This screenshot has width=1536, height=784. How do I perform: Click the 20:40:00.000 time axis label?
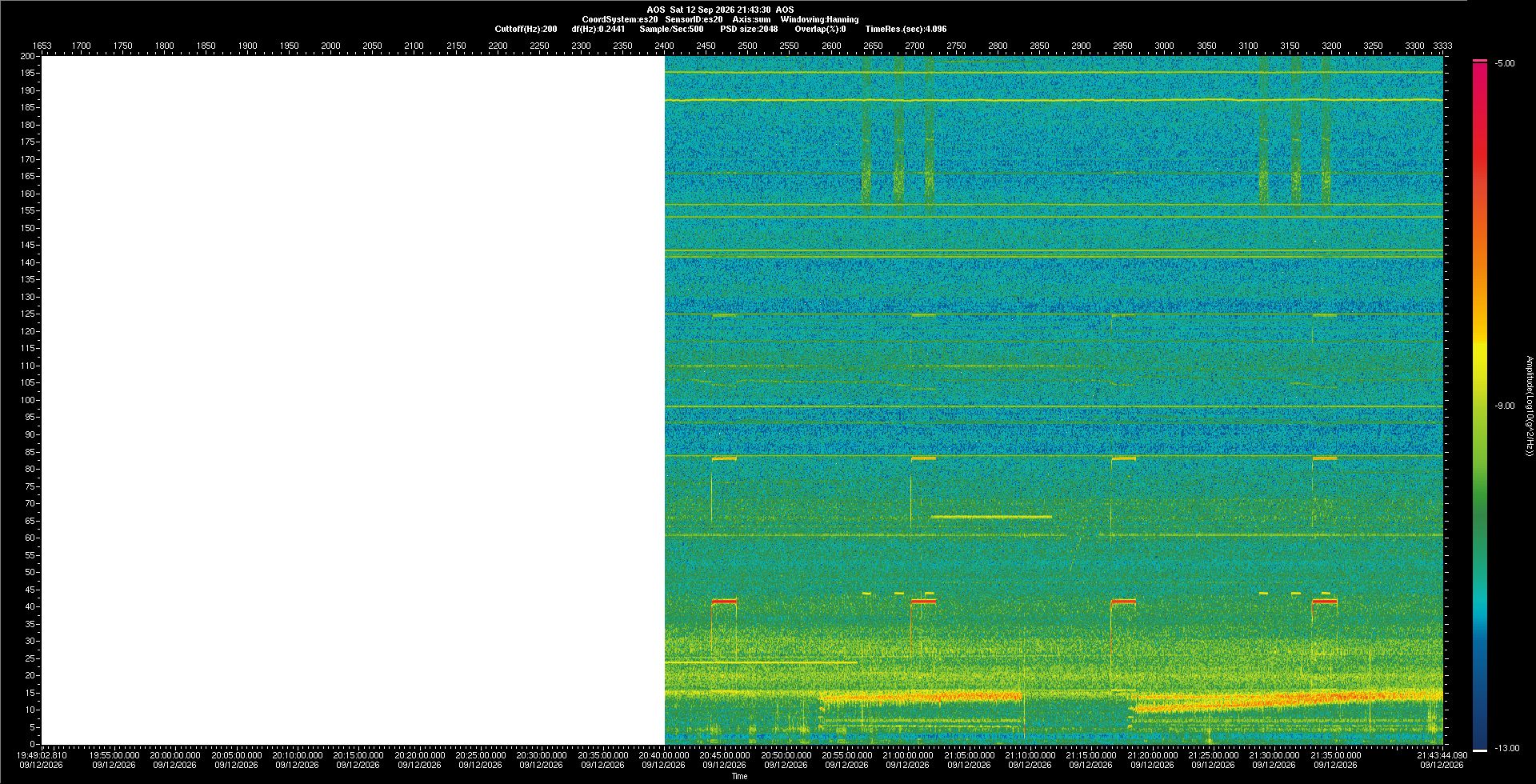(x=664, y=755)
